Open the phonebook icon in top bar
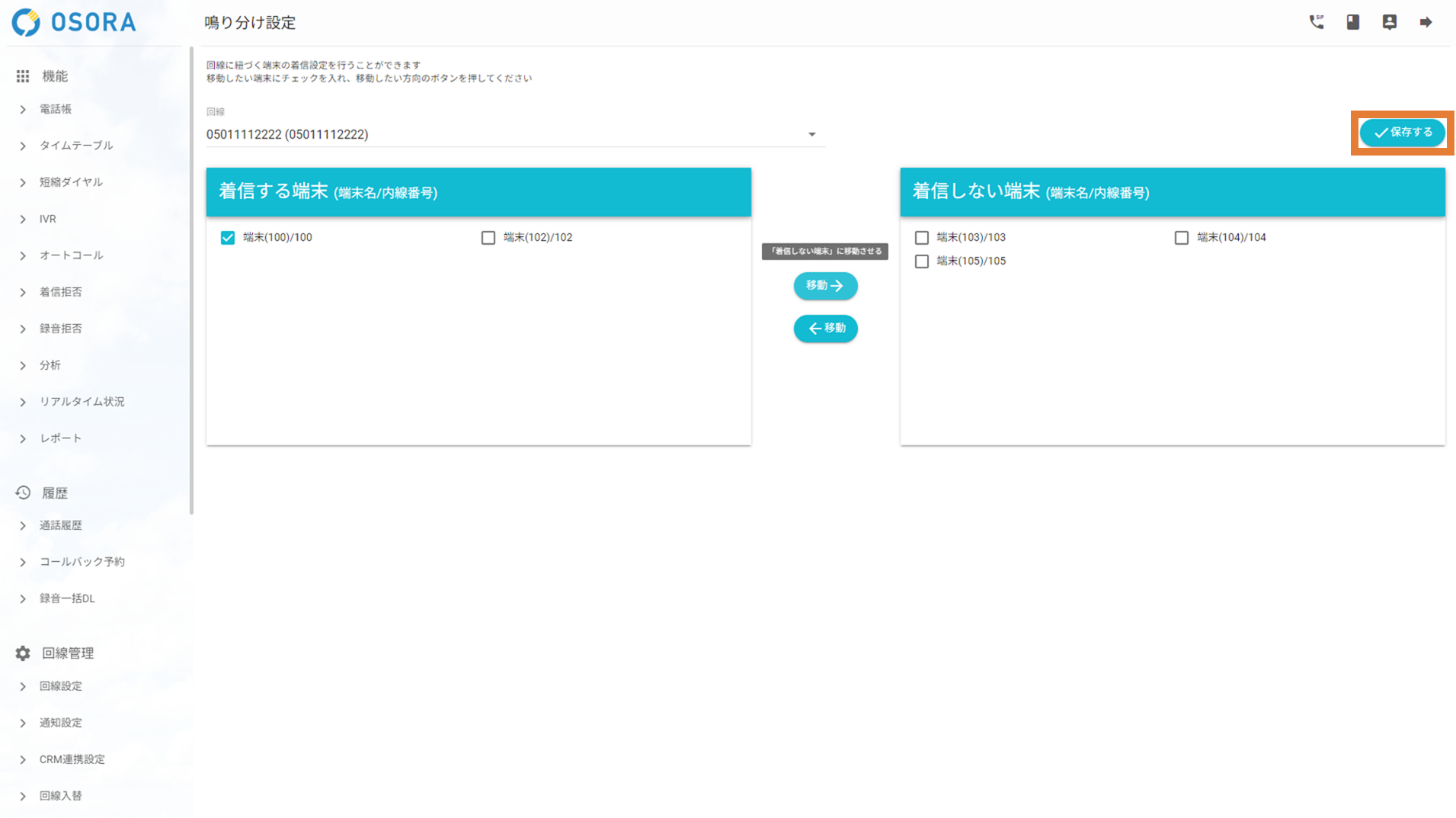Image resolution: width=1456 pixels, height=818 pixels. tap(1352, 22)
